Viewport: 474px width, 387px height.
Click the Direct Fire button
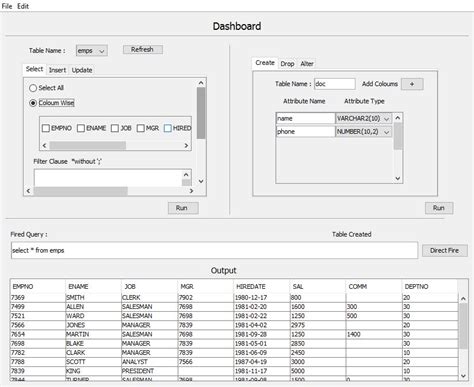tap(444, 251)
